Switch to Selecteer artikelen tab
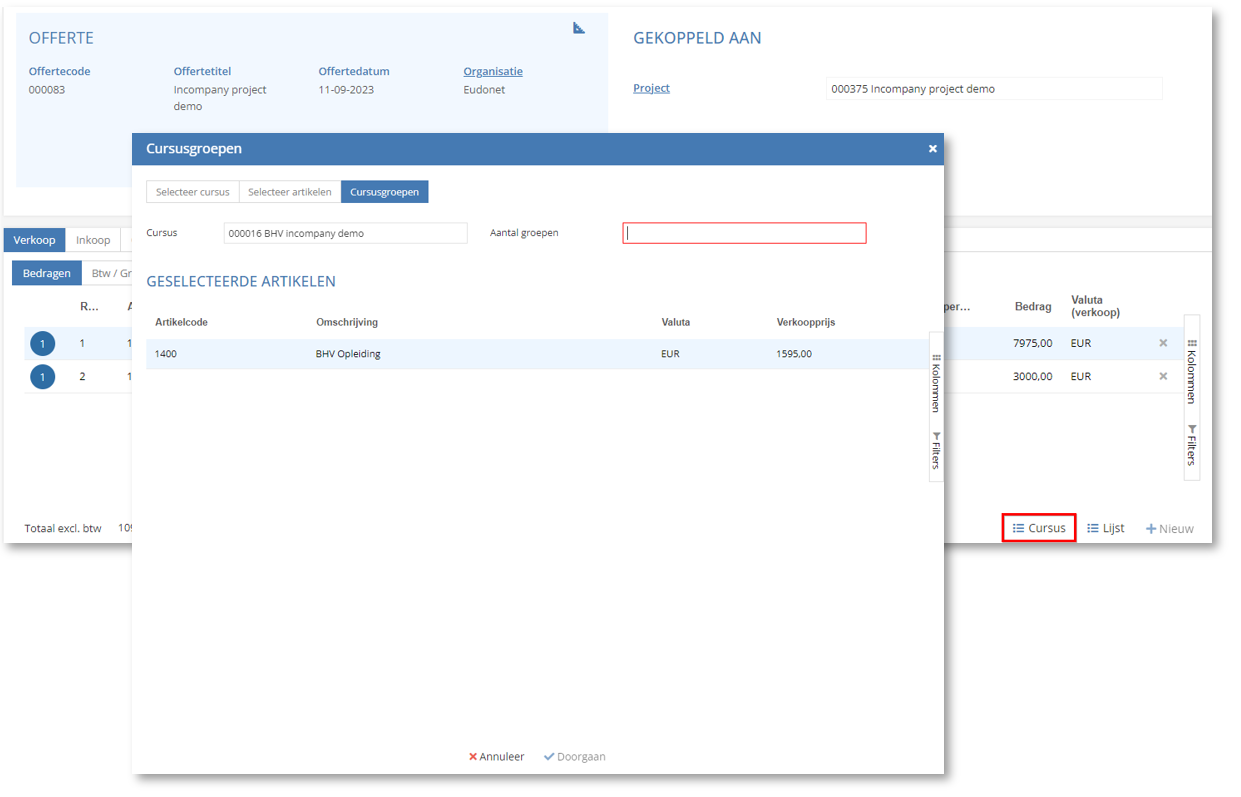 pyautogui.click(x=289, y=192)
